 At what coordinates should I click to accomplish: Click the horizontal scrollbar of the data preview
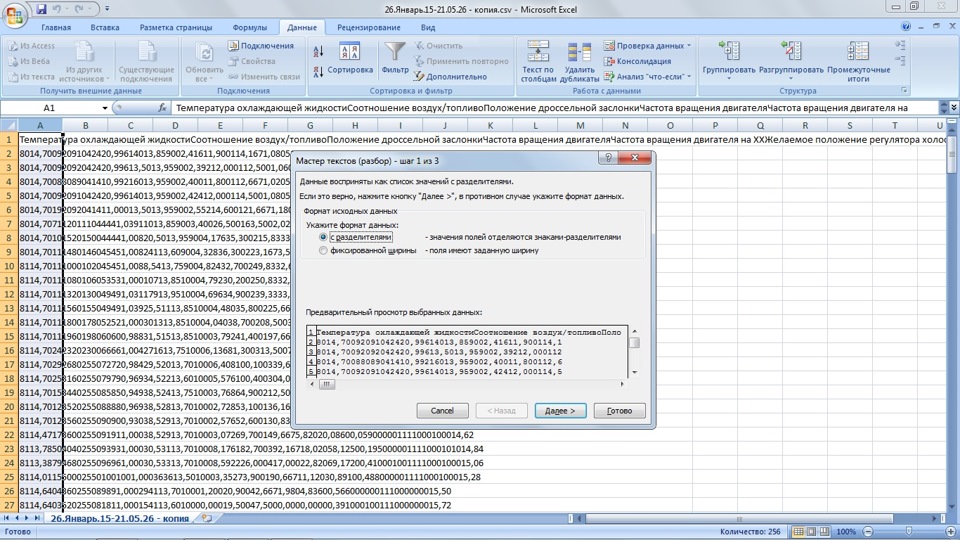[467, 384]
